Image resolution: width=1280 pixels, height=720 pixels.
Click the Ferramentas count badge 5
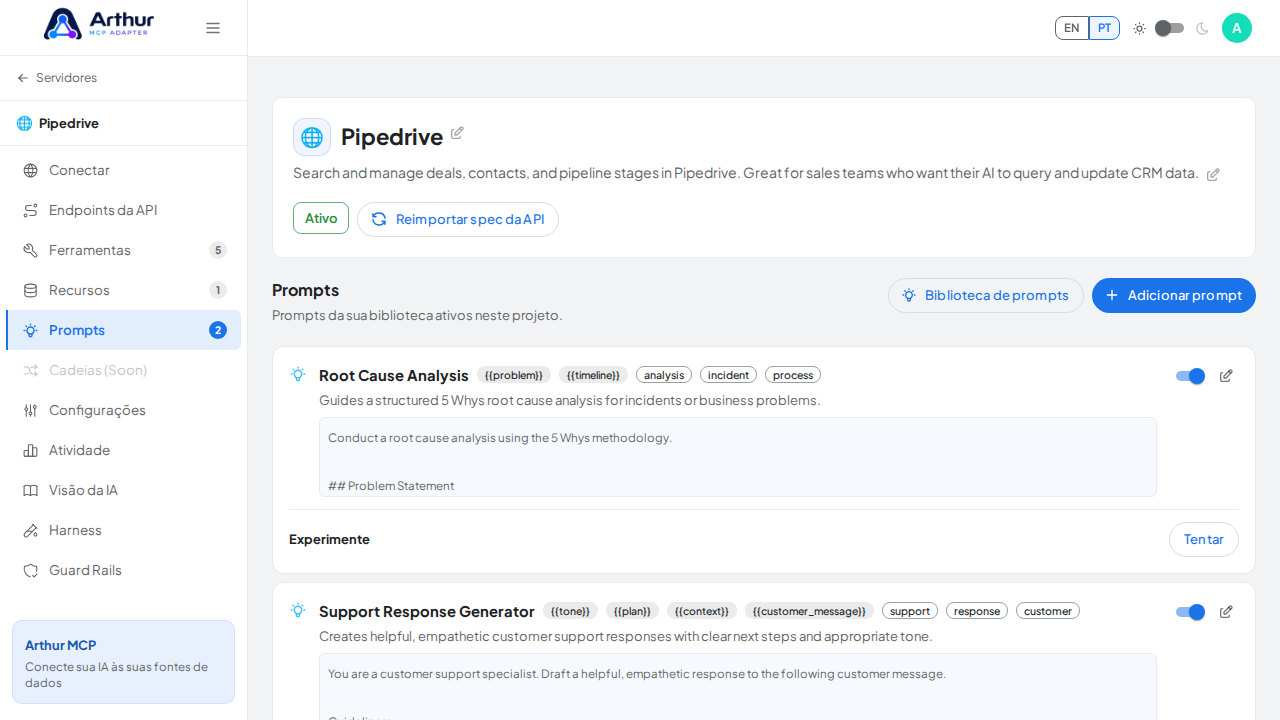click(218, 250)
